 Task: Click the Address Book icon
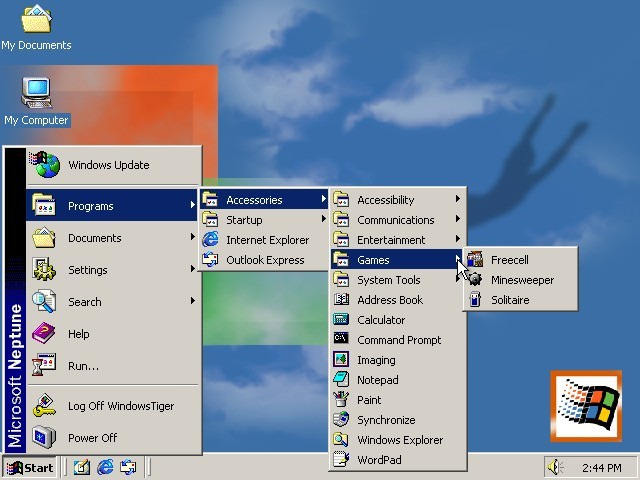(x=341, y=300)
